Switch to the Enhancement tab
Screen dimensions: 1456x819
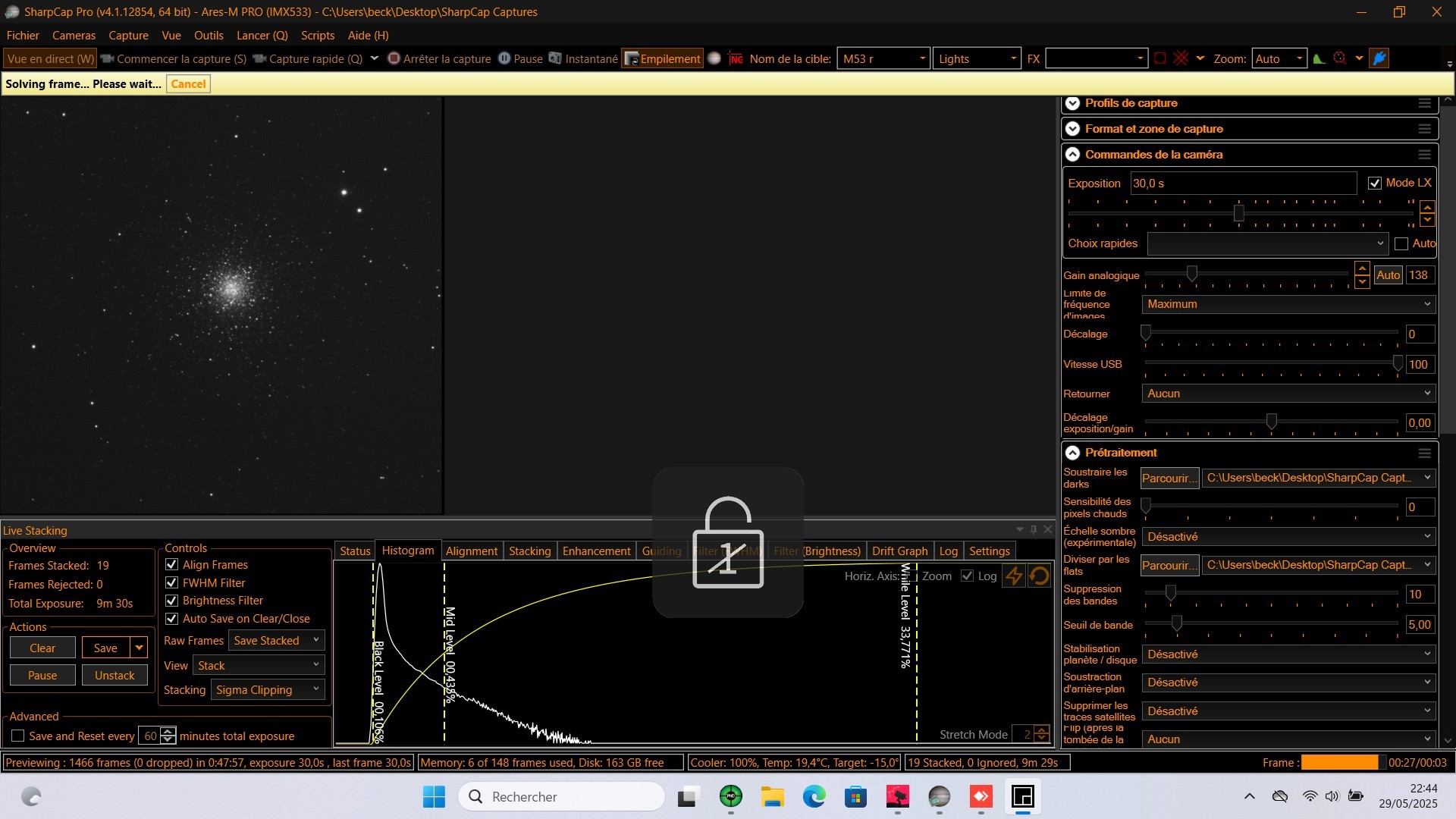click(x=596, y=551)
